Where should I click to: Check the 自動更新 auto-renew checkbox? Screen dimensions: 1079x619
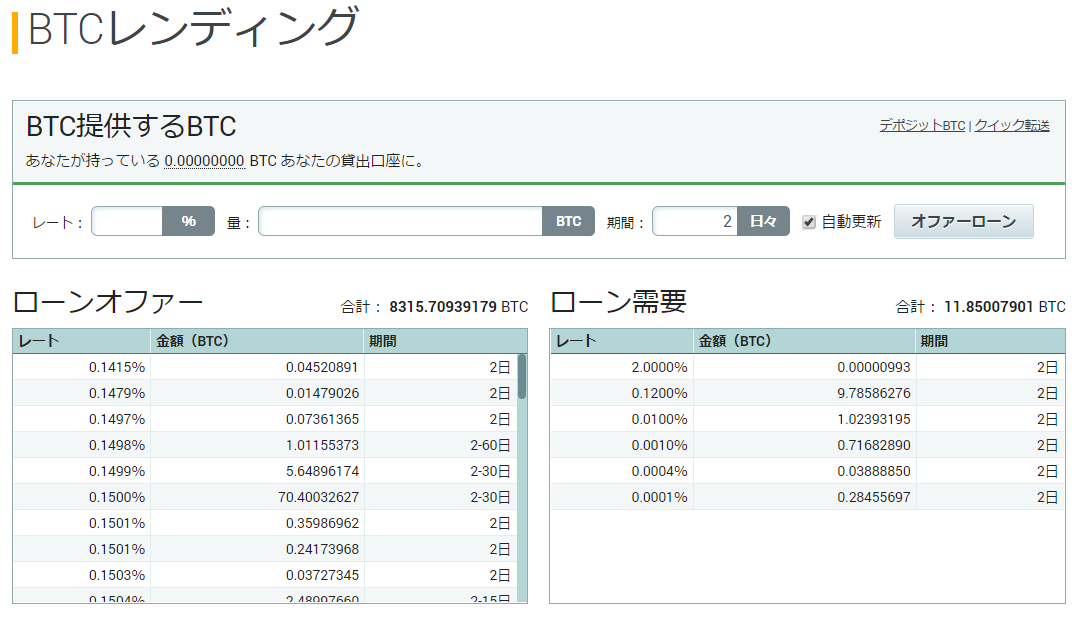point(809,222)
